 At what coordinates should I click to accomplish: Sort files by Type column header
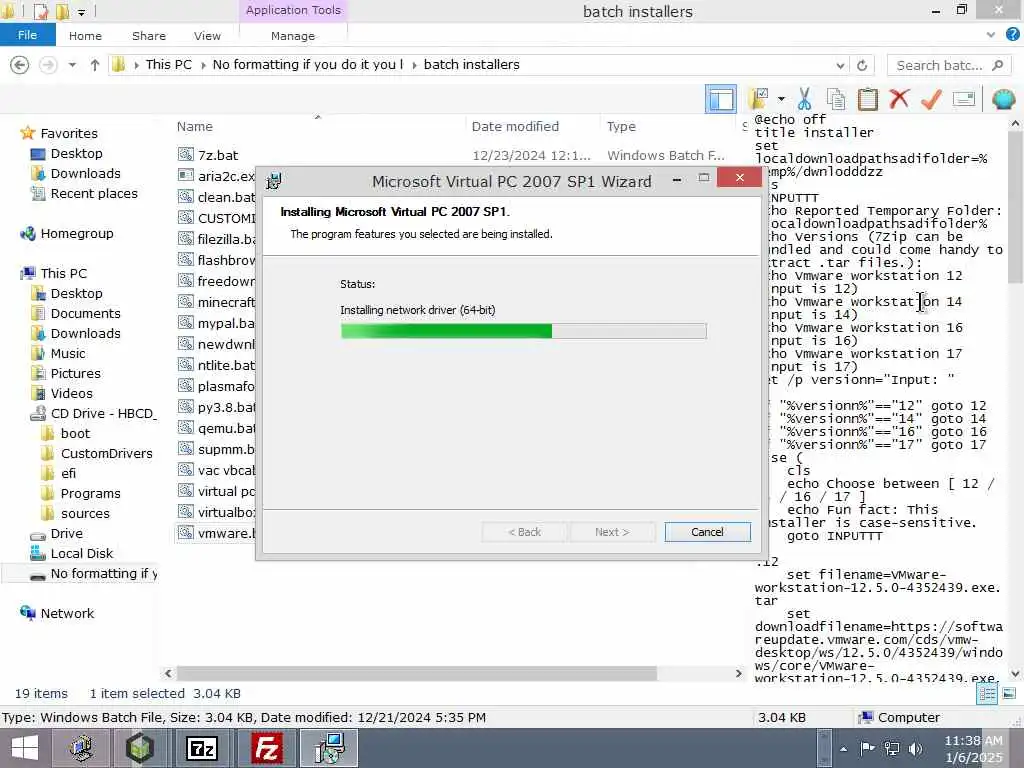click(x=621, y=127)
